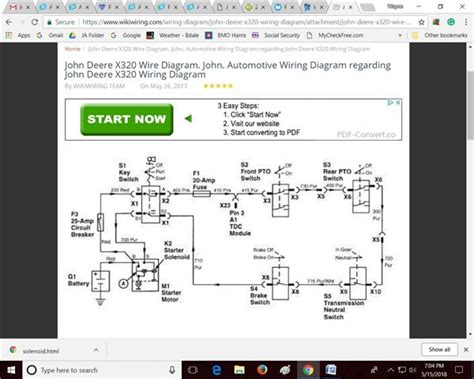Open the Word taskbar icon
This screenshot has width=474, height=379.
coord(331,370)
